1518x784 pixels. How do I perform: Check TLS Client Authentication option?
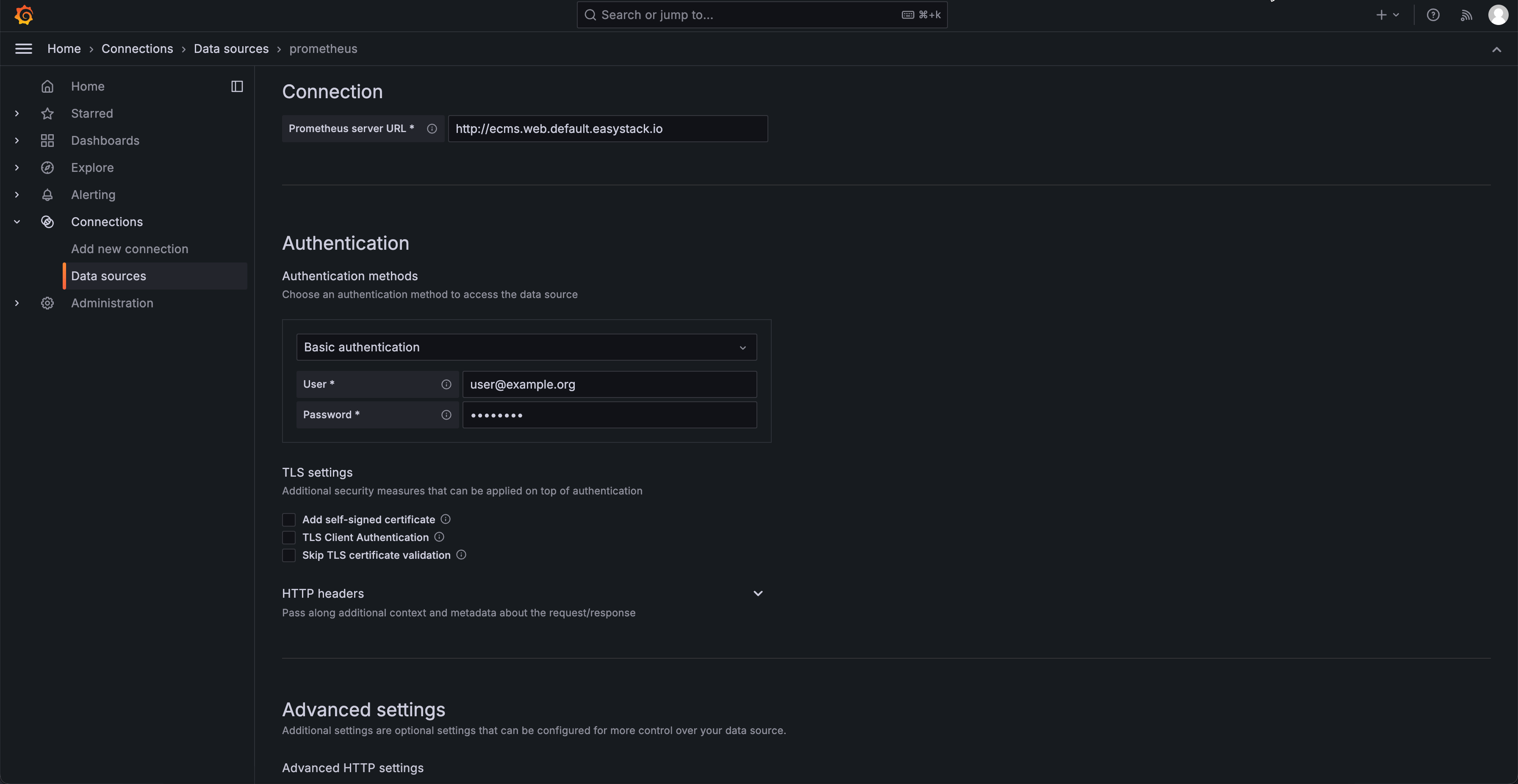click(289, 538)
